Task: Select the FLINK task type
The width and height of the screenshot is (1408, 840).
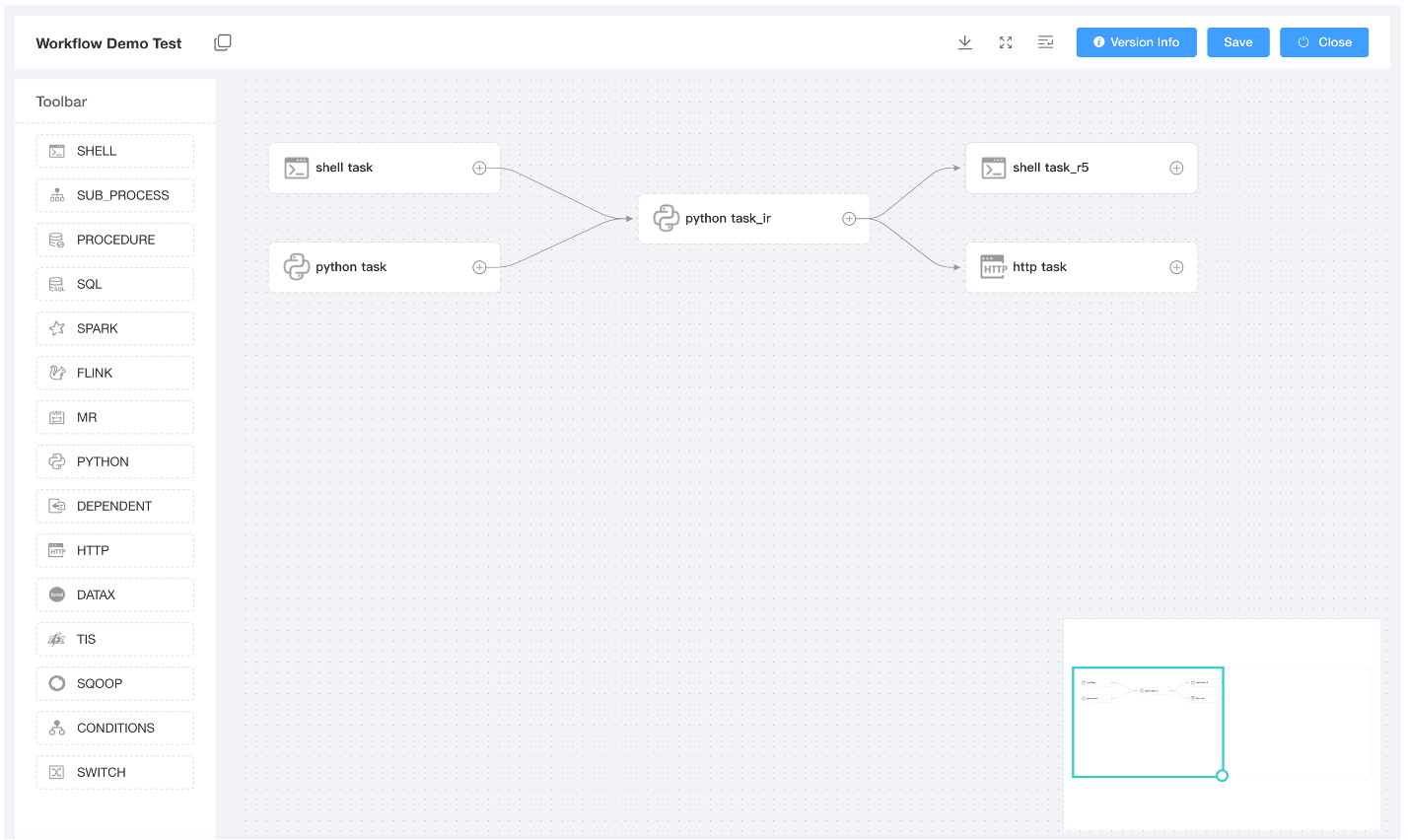Action: 114,372
